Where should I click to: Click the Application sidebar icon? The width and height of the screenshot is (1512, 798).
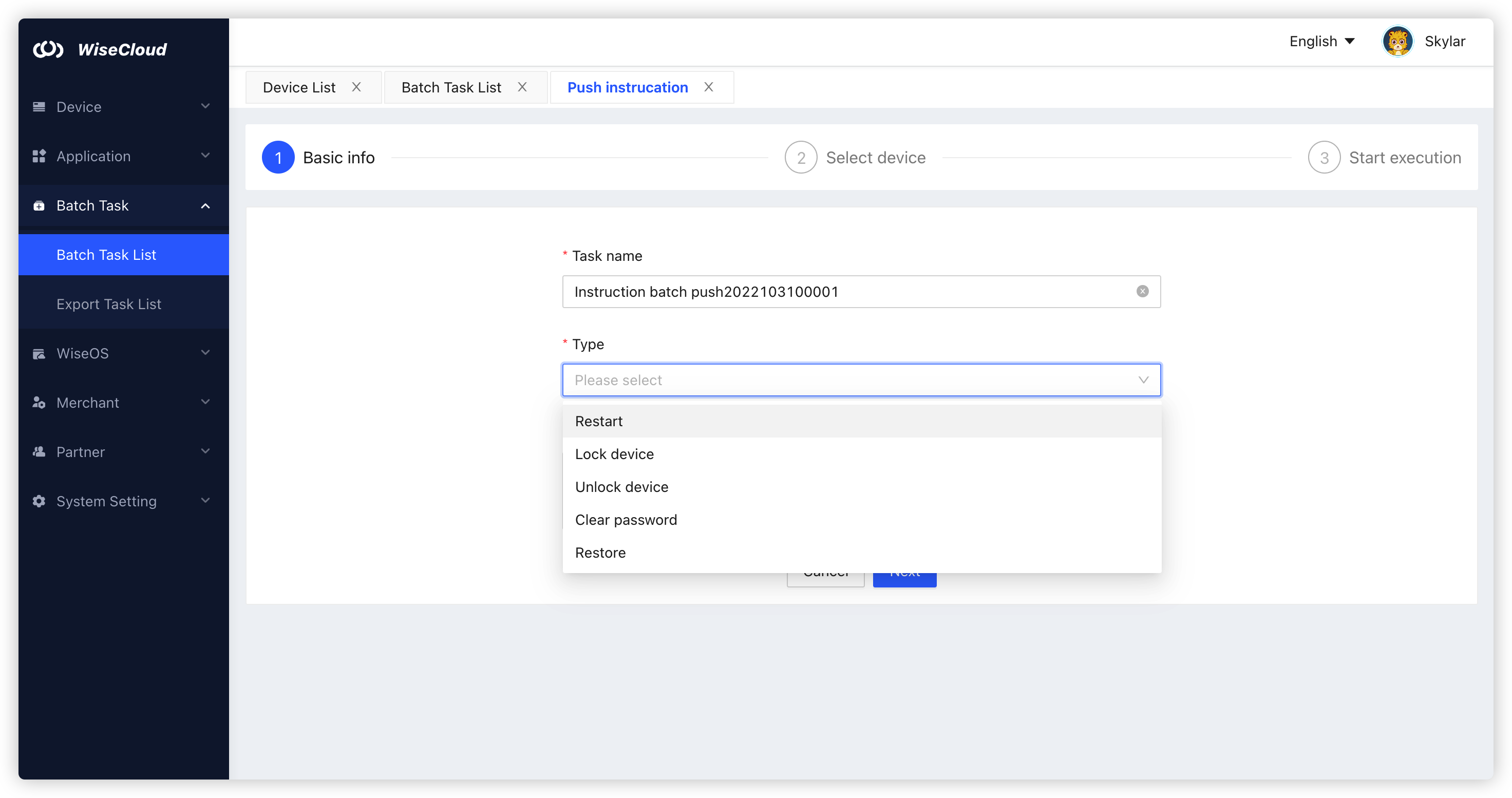(x=39, y=156)
